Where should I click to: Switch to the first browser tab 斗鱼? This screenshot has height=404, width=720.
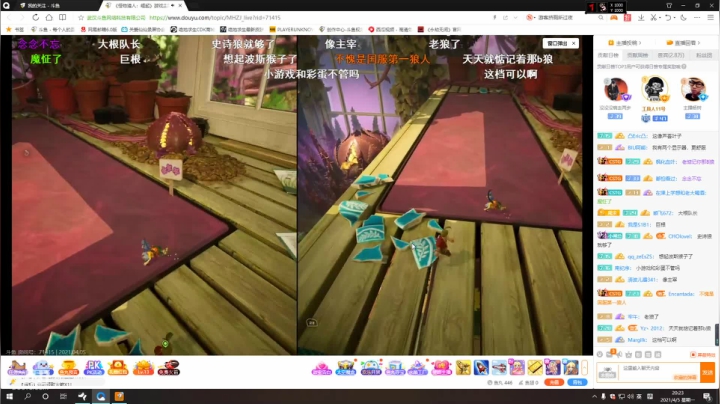(x=50, y=6)
